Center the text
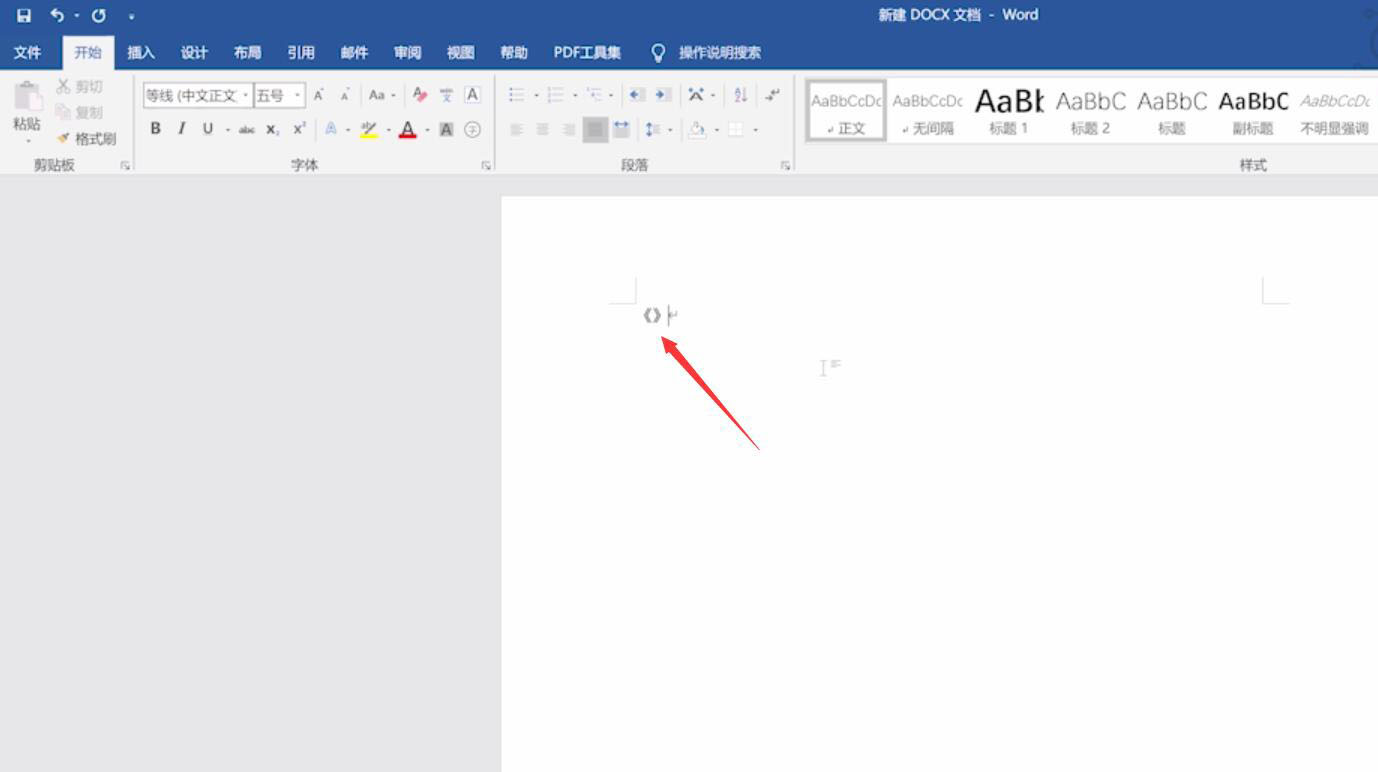 [x=543, y=129]
